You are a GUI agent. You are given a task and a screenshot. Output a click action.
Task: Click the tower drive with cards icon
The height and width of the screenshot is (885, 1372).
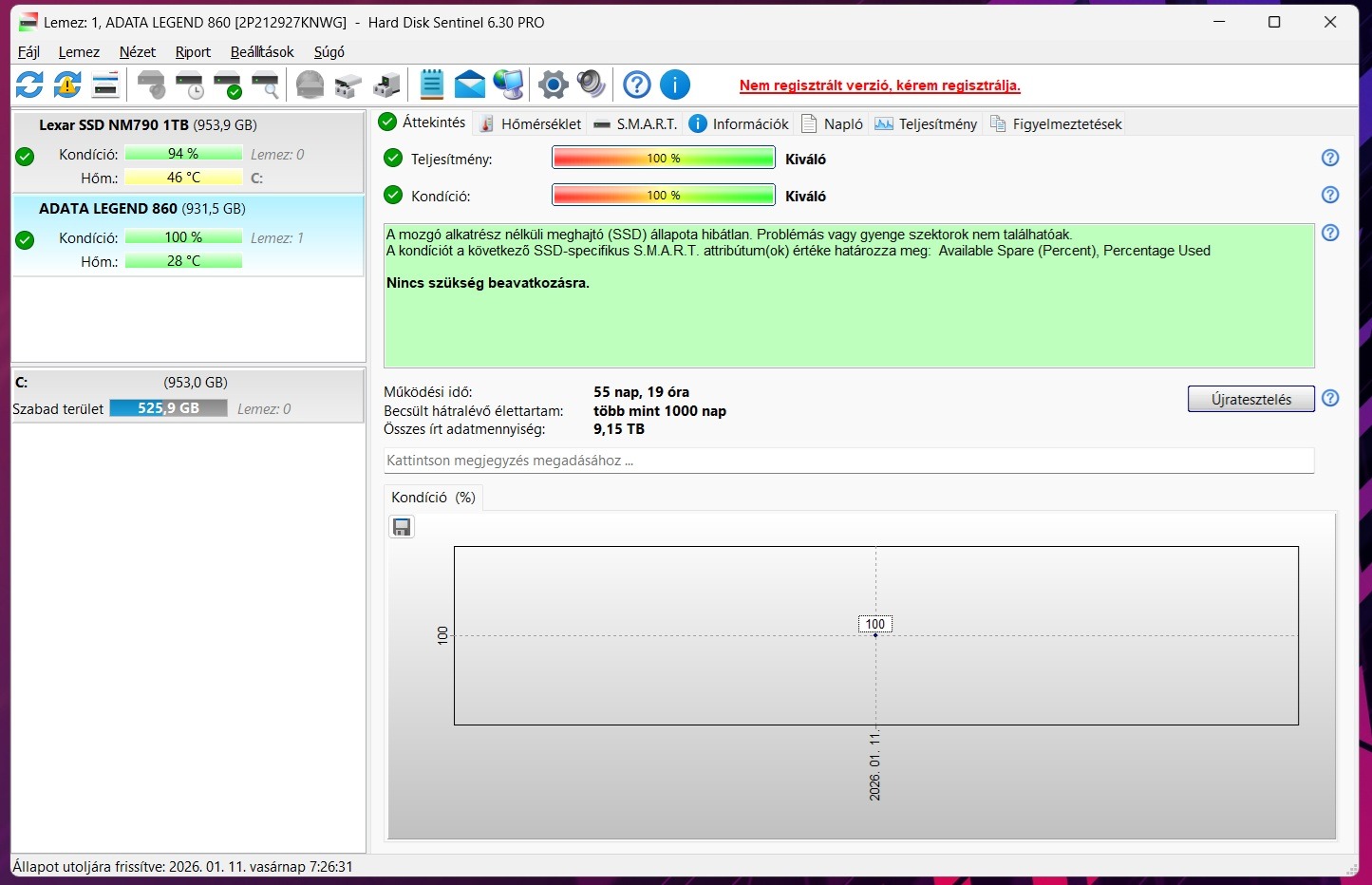tap(386, 85)
